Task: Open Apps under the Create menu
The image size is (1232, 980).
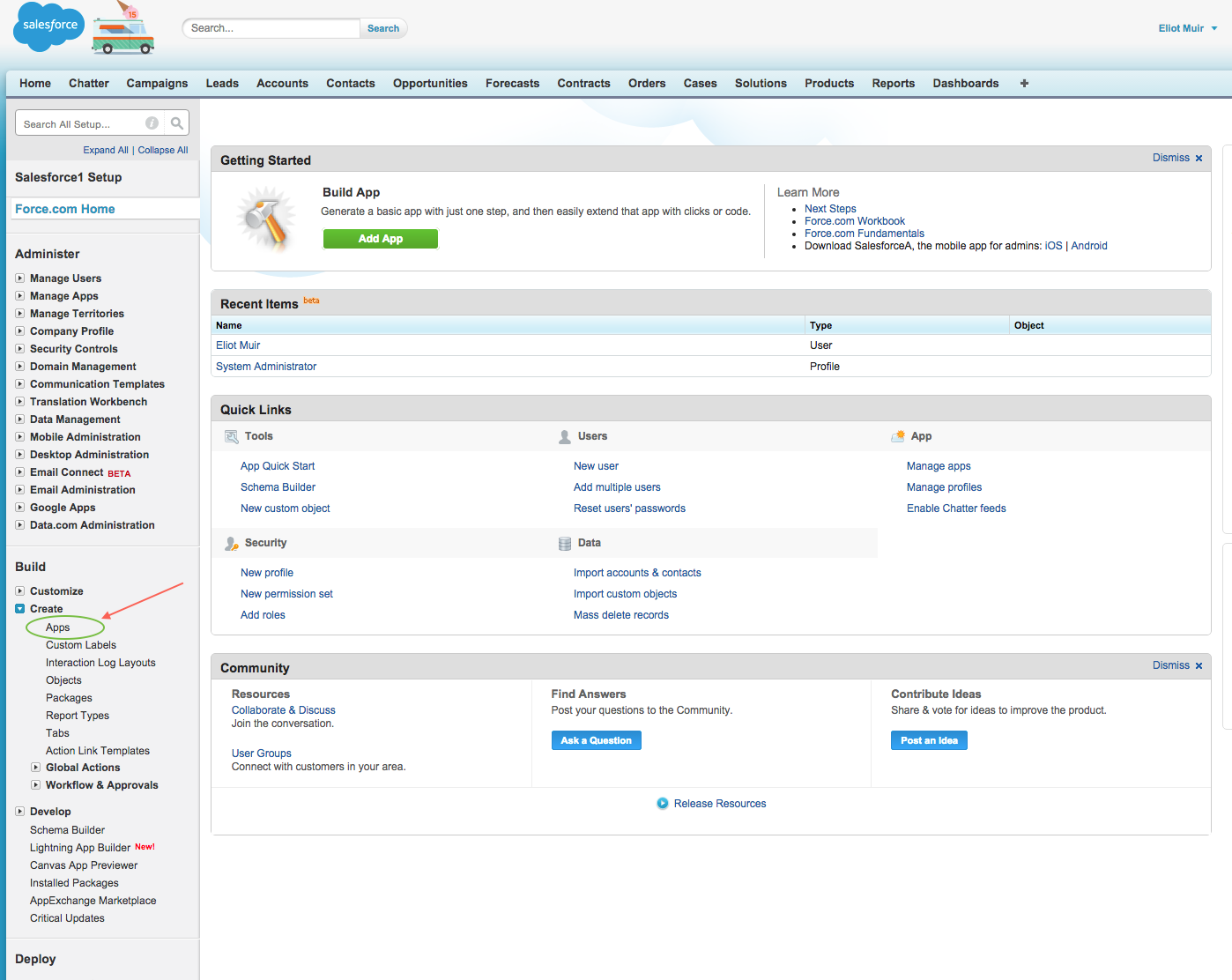Action: [x=58, y=627]
